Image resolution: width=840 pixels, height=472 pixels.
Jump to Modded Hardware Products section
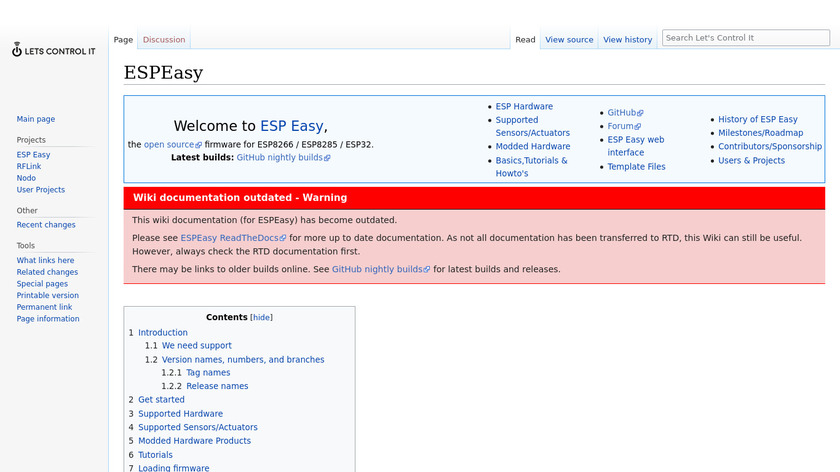pyautogui.click(x=194, y=440)
